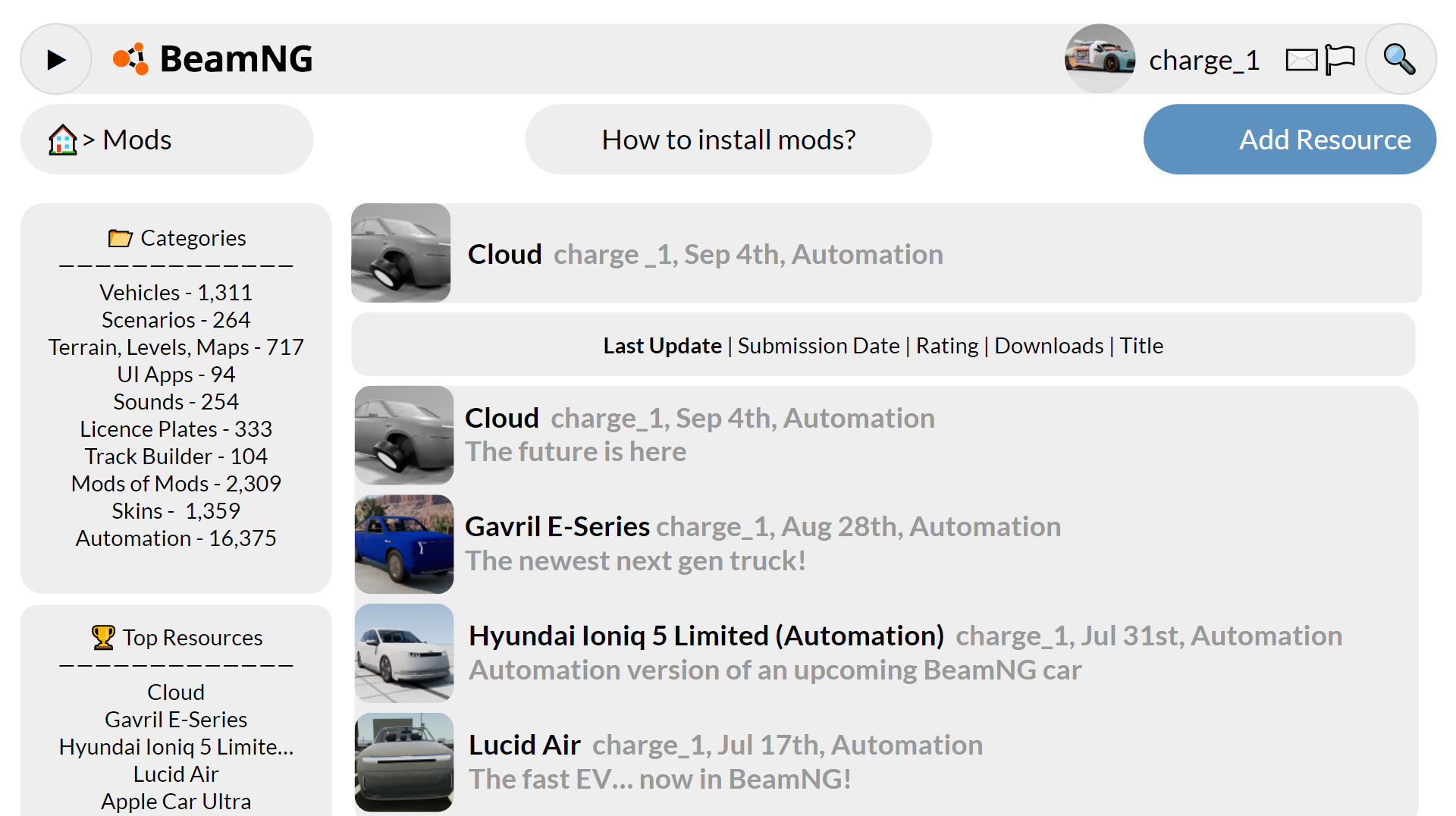Sort resources by Submission Date
The image size is (1456, 816).
(818, 346)
